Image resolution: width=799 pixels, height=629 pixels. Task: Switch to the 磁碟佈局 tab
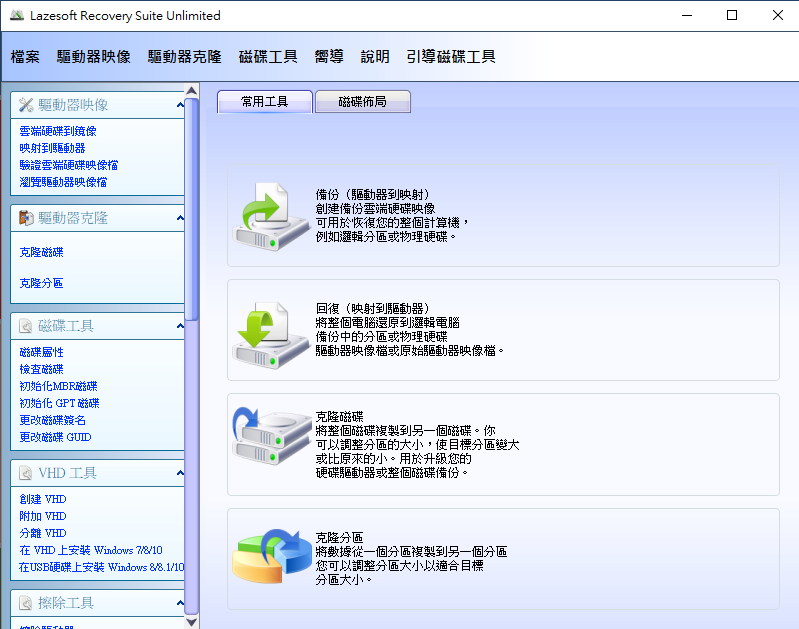coord(363,102)
